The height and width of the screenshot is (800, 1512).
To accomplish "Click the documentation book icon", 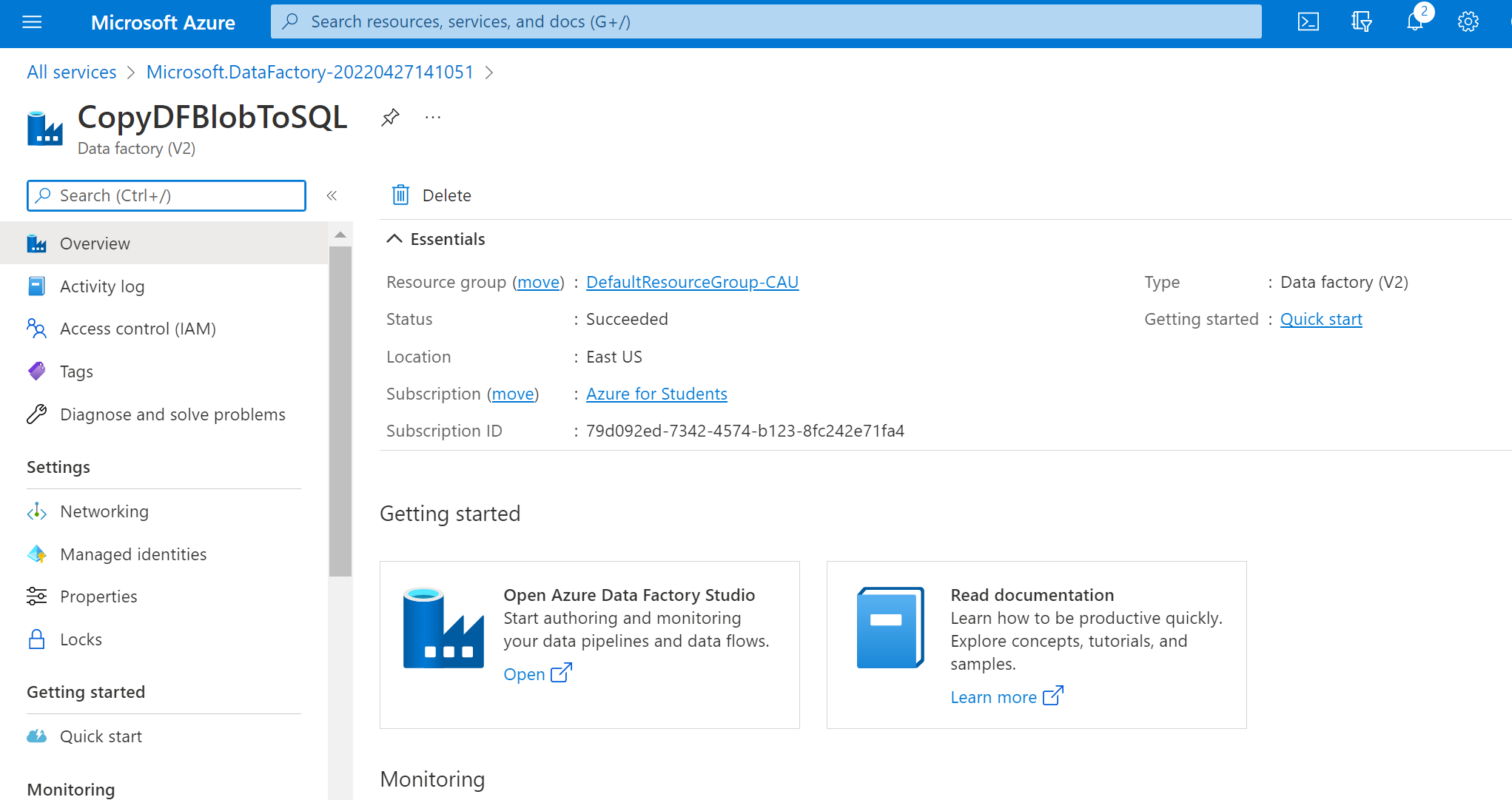I will 890,628.
